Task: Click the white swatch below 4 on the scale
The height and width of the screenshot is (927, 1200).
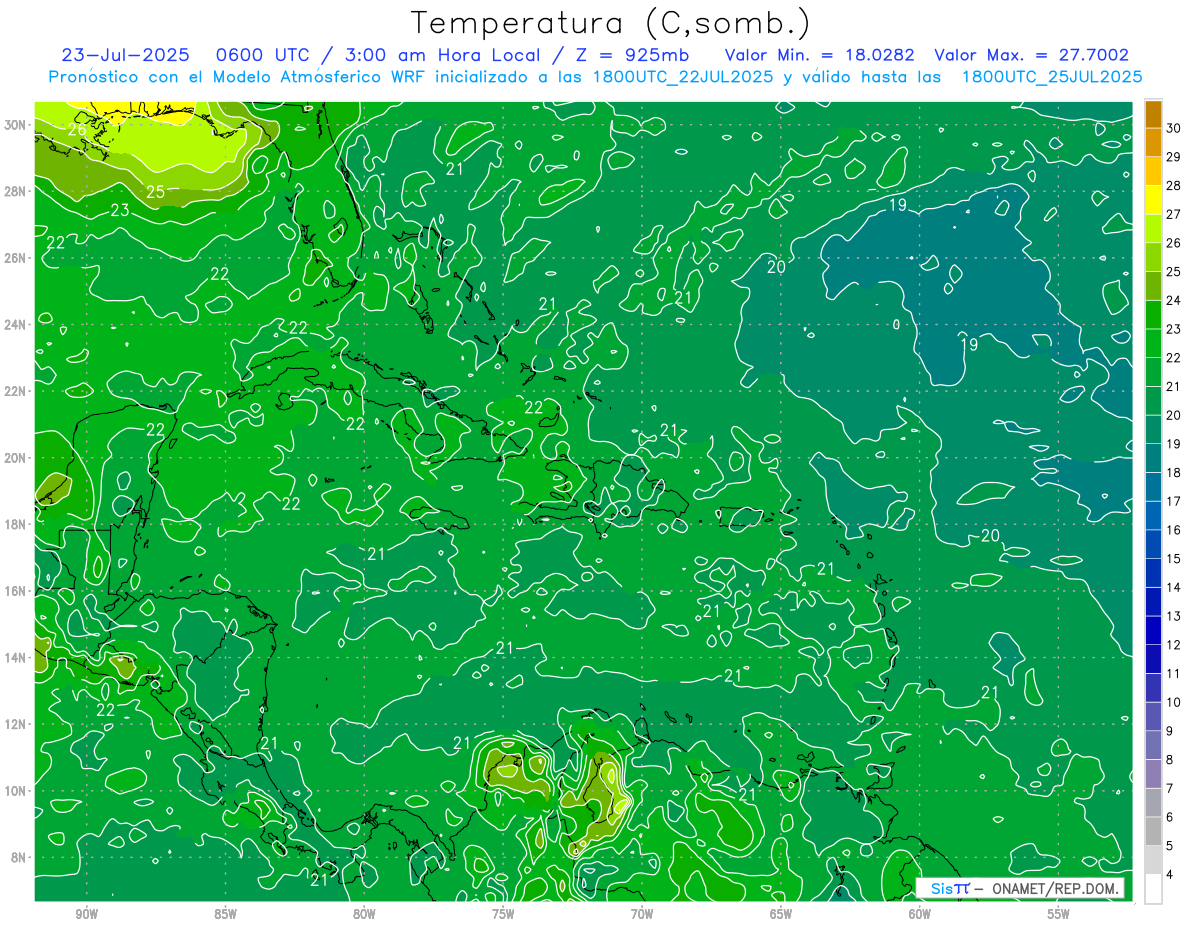Action: pyautogui.click(x=1153, y=888)
